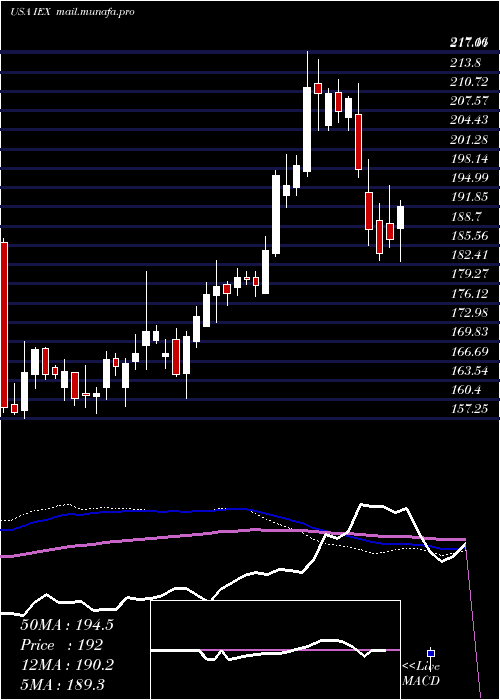Select the 163.54 price axis label

tap(469, 371)
